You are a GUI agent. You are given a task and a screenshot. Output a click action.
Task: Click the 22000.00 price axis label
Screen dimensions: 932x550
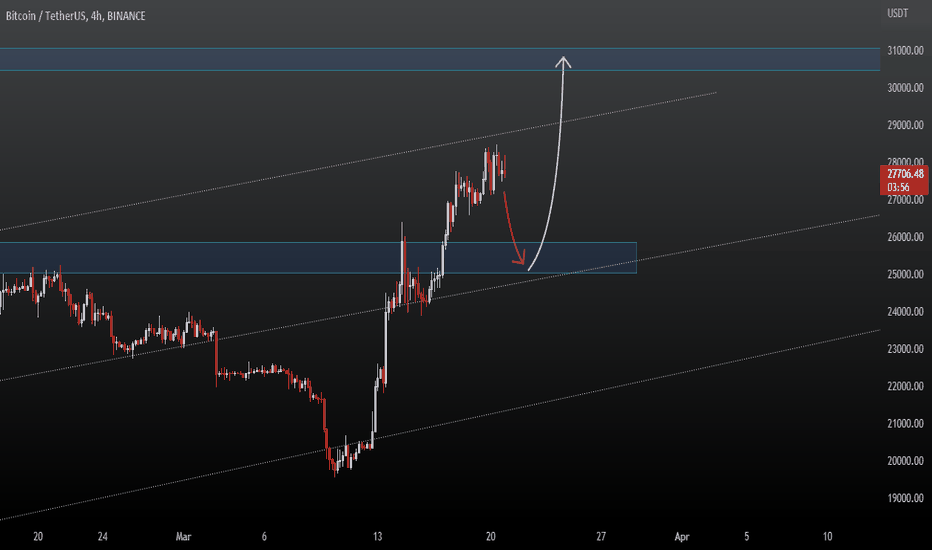(905, 386)
